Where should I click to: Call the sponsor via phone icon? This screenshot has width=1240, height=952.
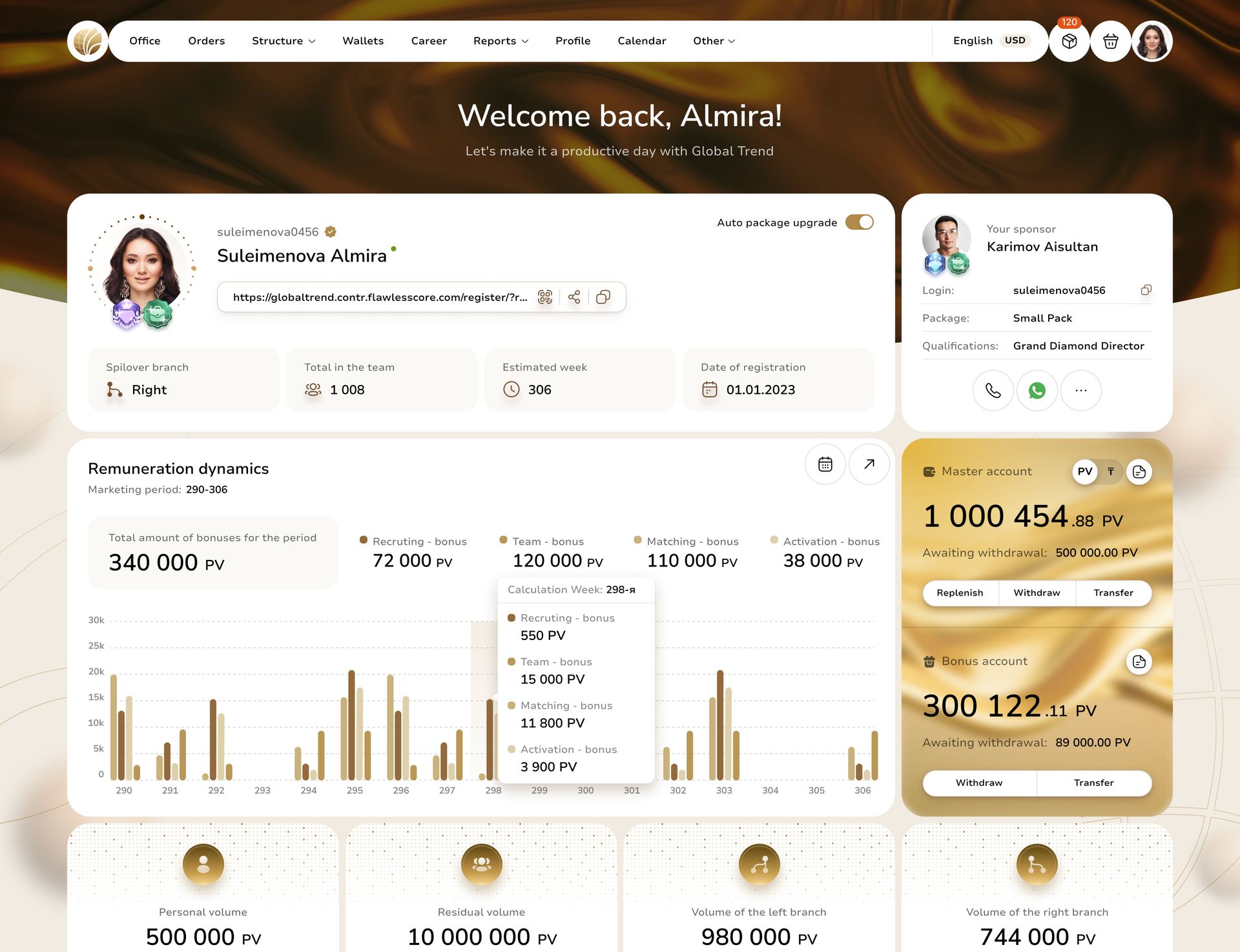pyautogui.click(x=993, y=390)
